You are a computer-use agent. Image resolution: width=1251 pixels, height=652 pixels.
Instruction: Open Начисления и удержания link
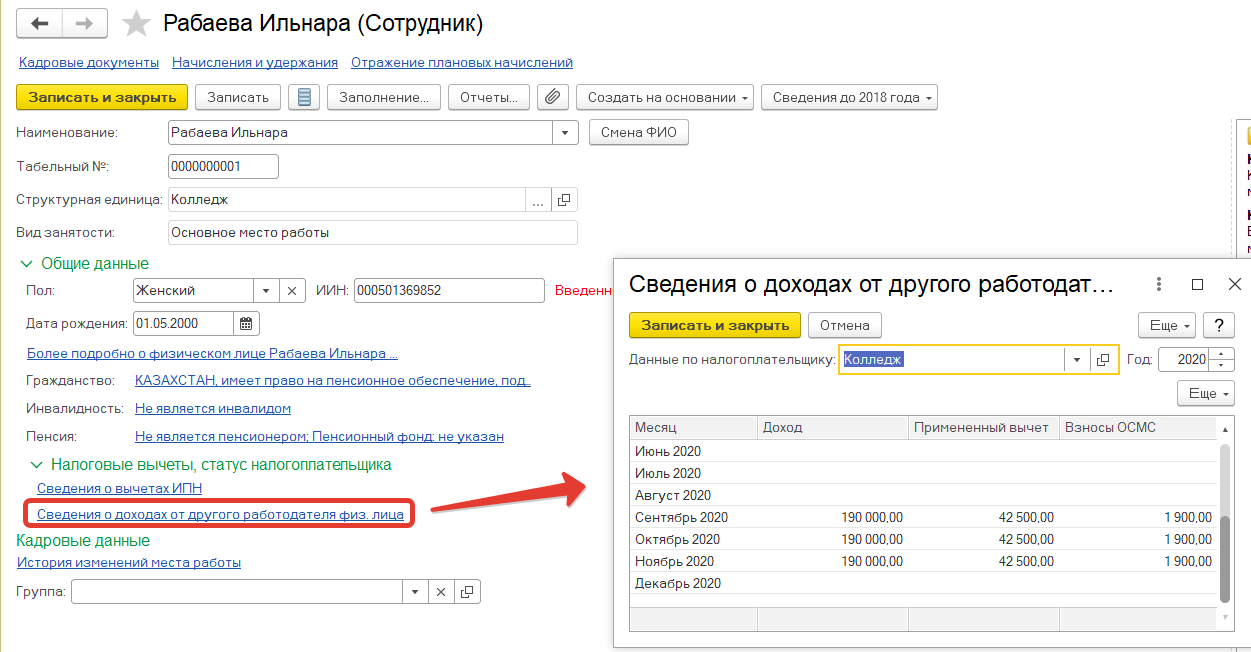pos(255,62)
